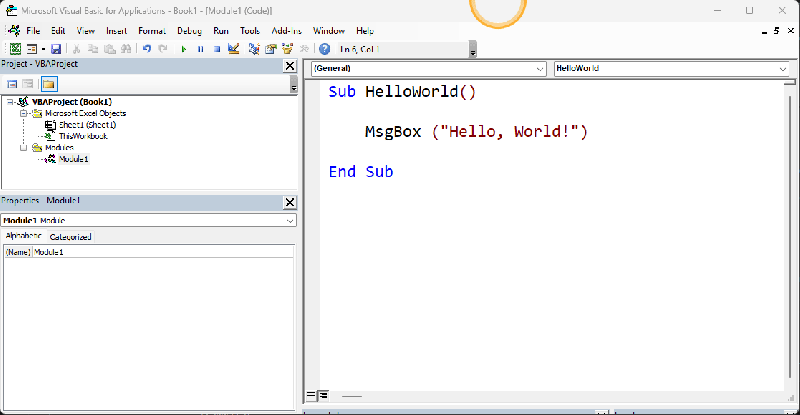The width and height of the screenshot is (800, 415).
Task: Open the File menu
Action: point(33,31)
